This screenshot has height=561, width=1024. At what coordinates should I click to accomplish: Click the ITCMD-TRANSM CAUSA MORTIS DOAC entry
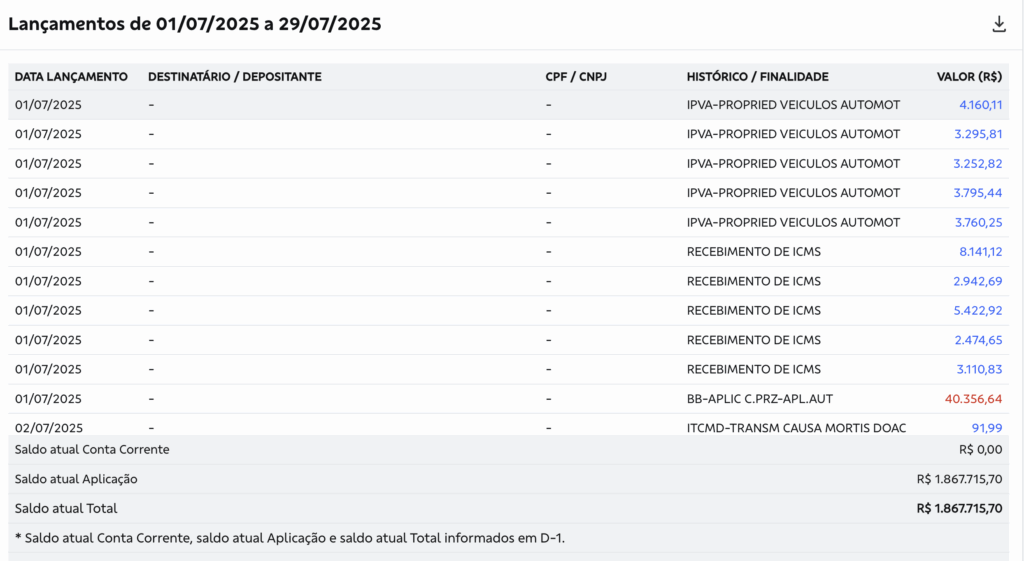[x=796, y=428]
